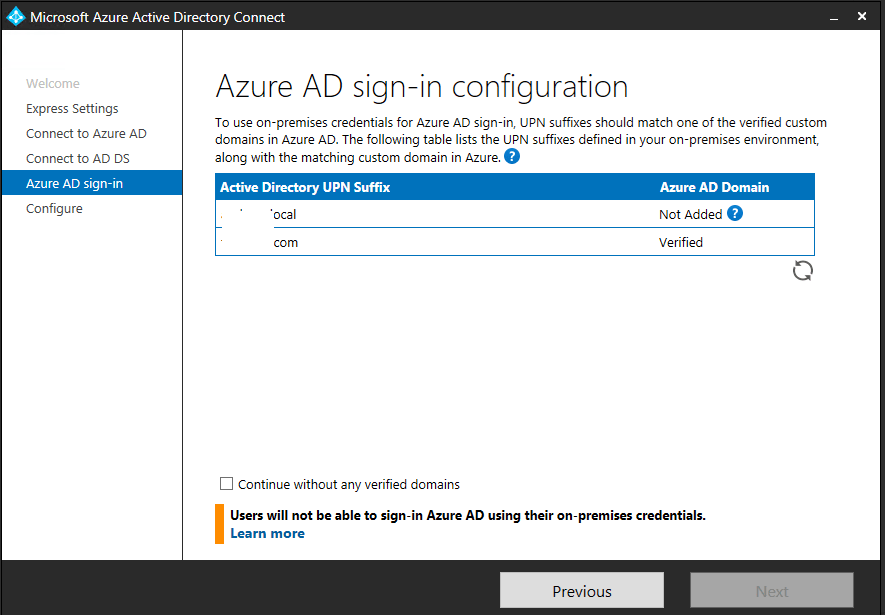Click help icon after description paragraph
This screenshot has width=885, height=615.
512,156
